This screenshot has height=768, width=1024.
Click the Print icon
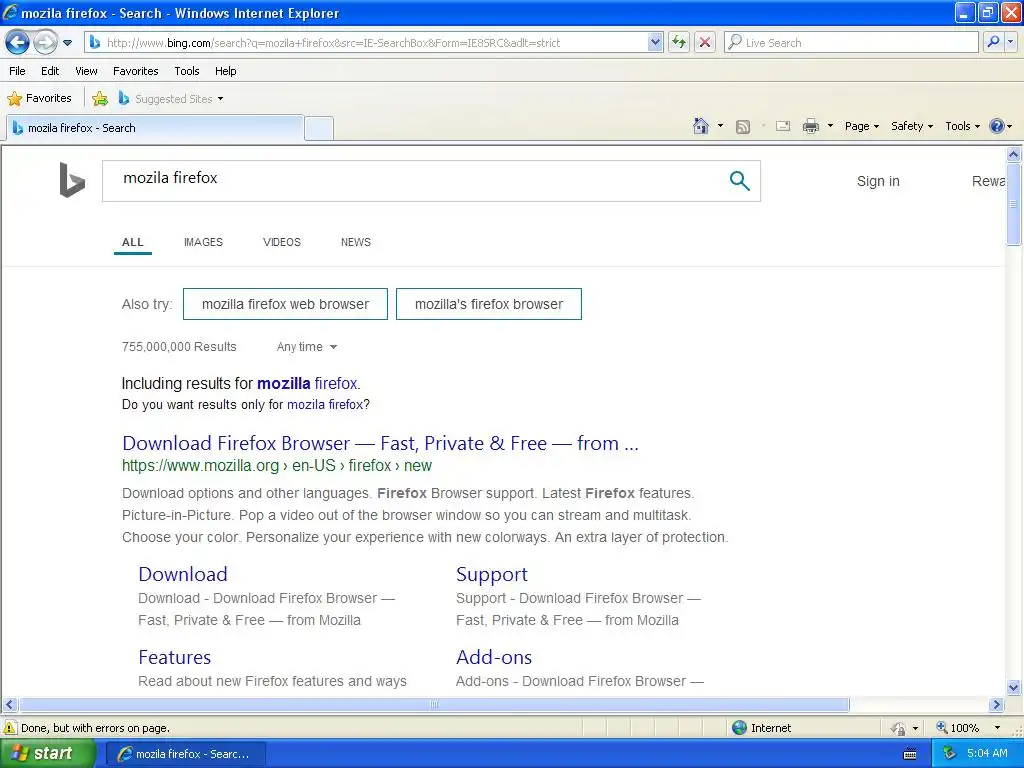tap(810, 126)
